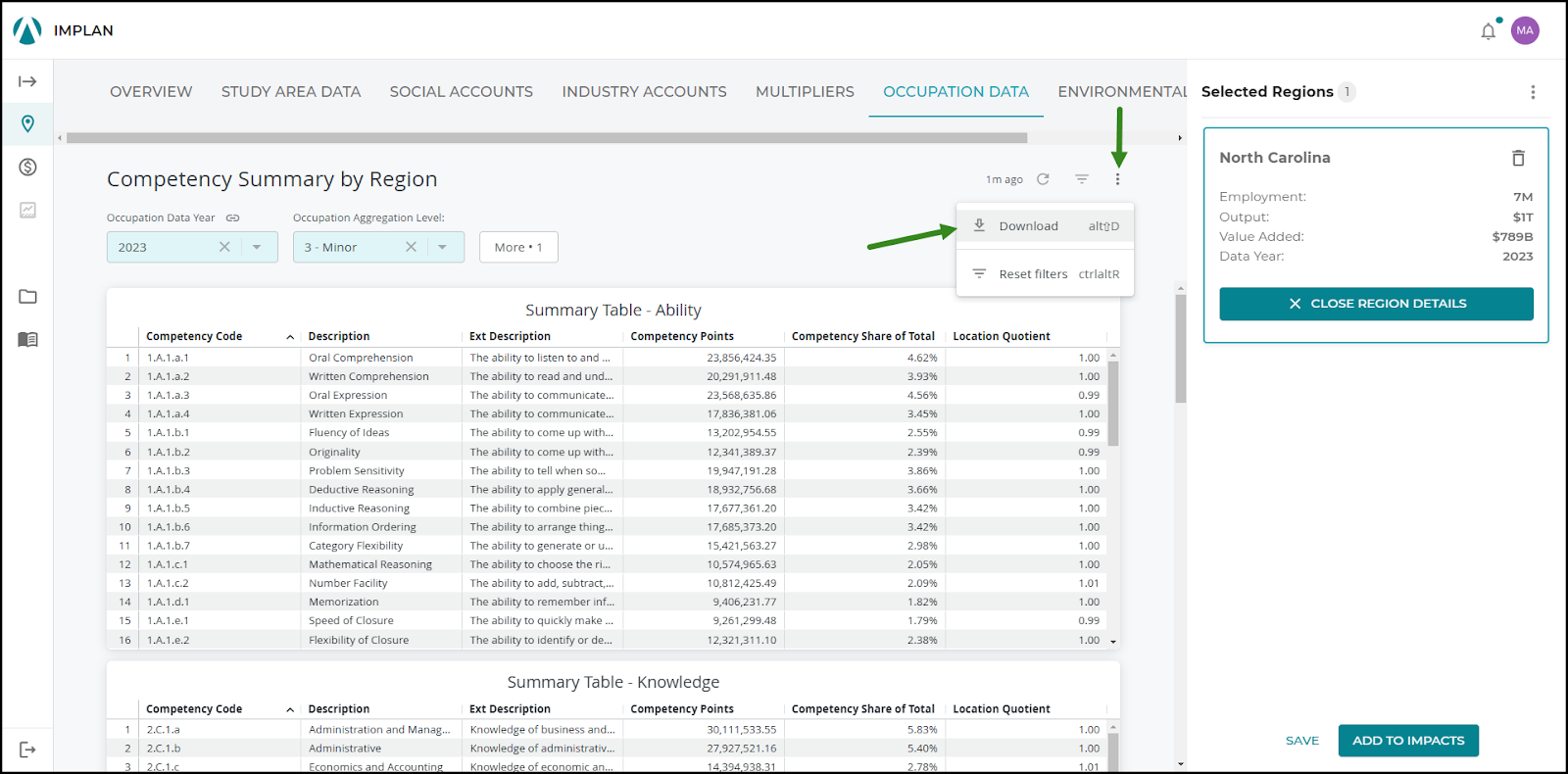Expand the left sidebar with the arrow icon
Screen dimensions: 1568x774
click(x=27, y=81)
